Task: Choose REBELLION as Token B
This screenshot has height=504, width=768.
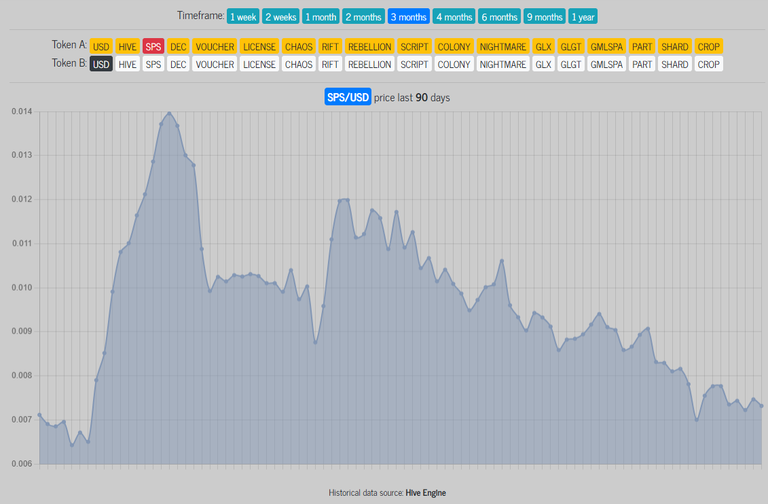Action: click(x=370, y=64)
